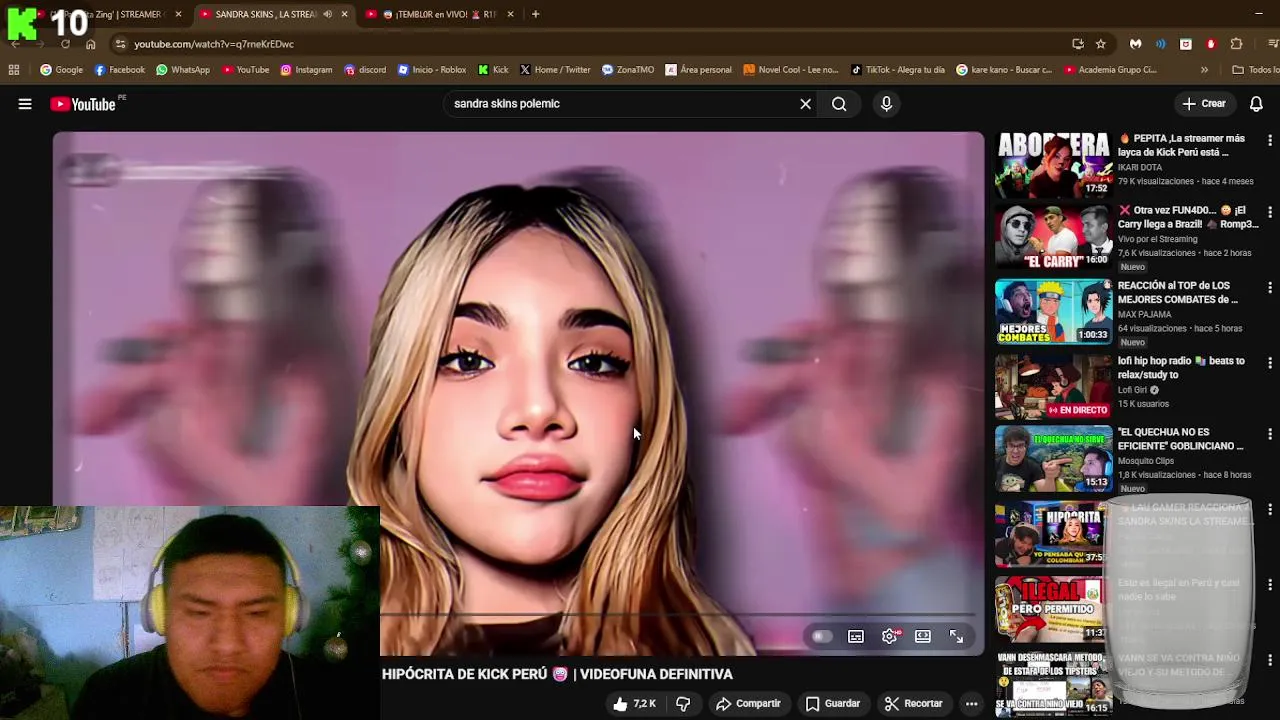
Task: Click the video progress bar
Action: coord(676,615)
